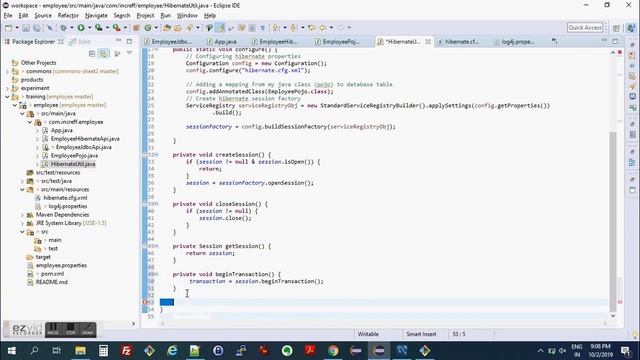Click the Smart Insert status bar entry
The height and width of the screenshot is (360, 640).
(421, 334)
